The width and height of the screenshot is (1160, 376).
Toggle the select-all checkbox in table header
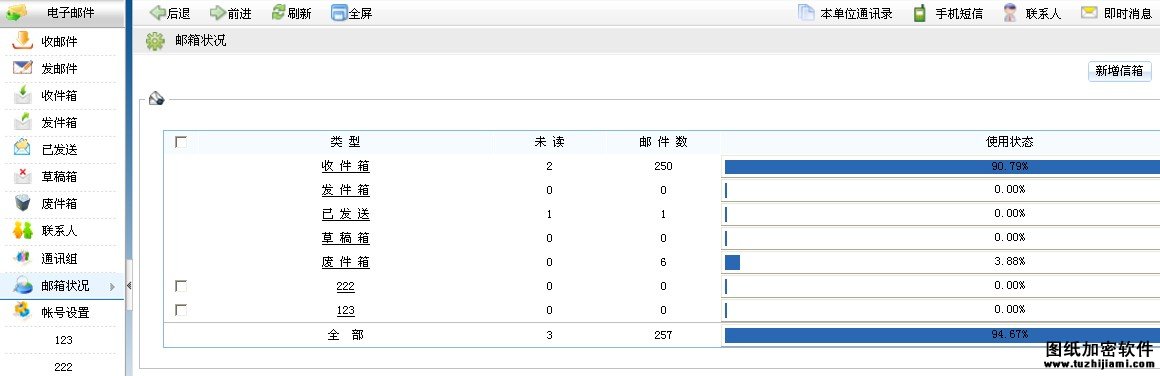tap(181, 141)
